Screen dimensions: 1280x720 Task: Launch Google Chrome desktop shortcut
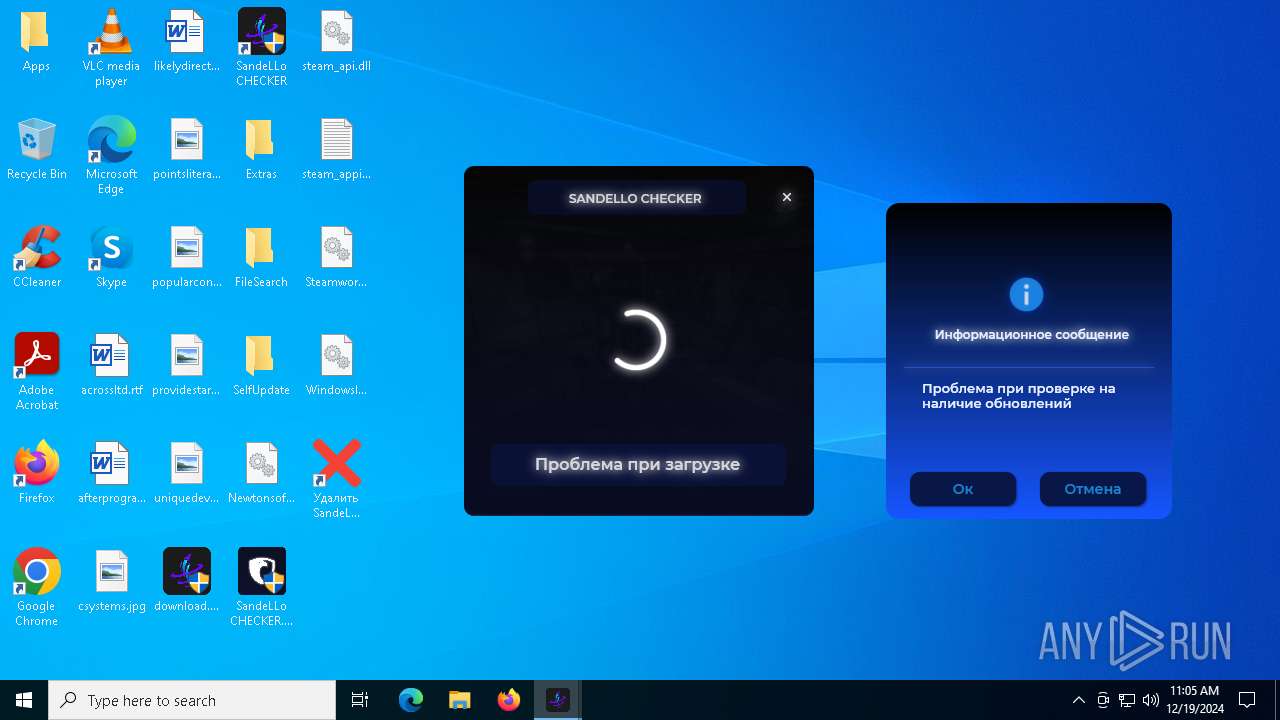tap(36, 587)
